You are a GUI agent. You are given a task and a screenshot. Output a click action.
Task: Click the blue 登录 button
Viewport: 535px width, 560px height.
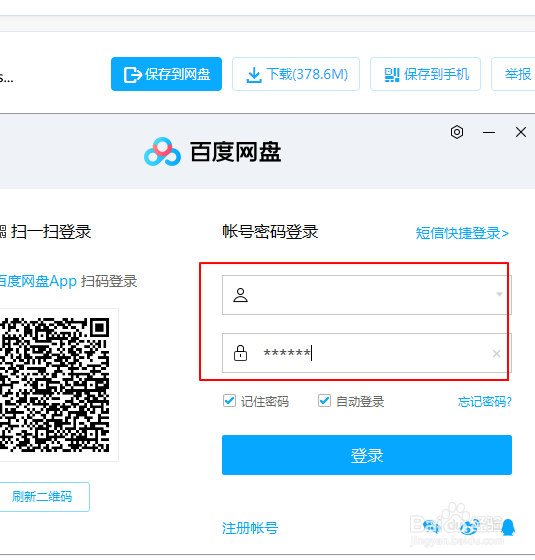click(x=367, y=455)
